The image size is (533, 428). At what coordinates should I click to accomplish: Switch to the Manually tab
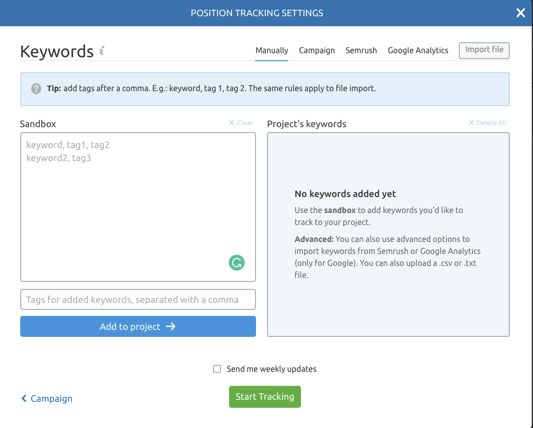point(272,50)
